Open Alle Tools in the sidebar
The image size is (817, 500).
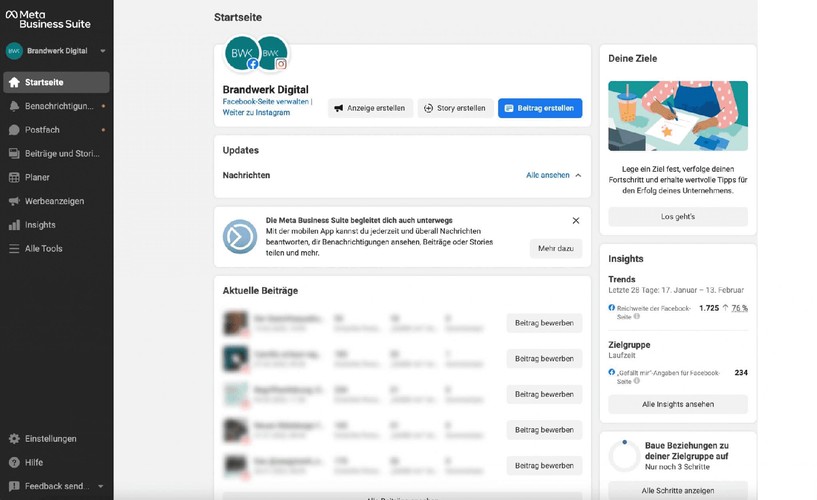(56, 248)
